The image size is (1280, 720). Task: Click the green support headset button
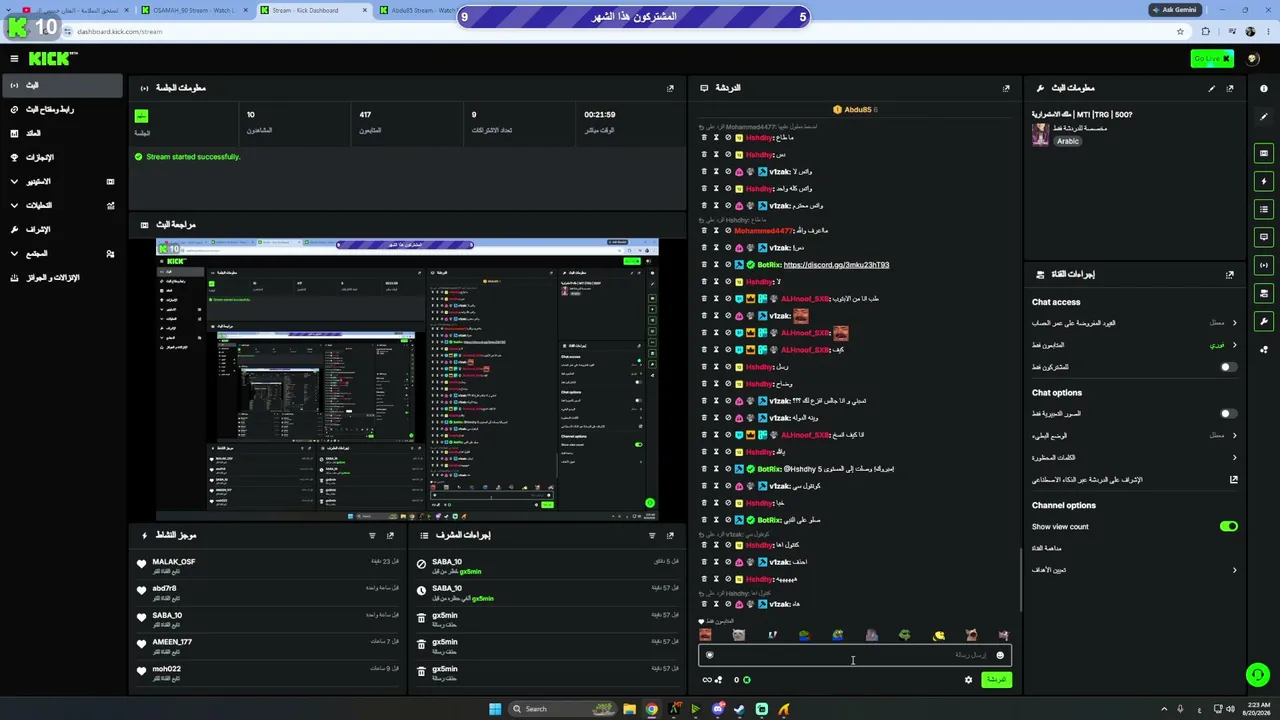tap(1258, 676)
